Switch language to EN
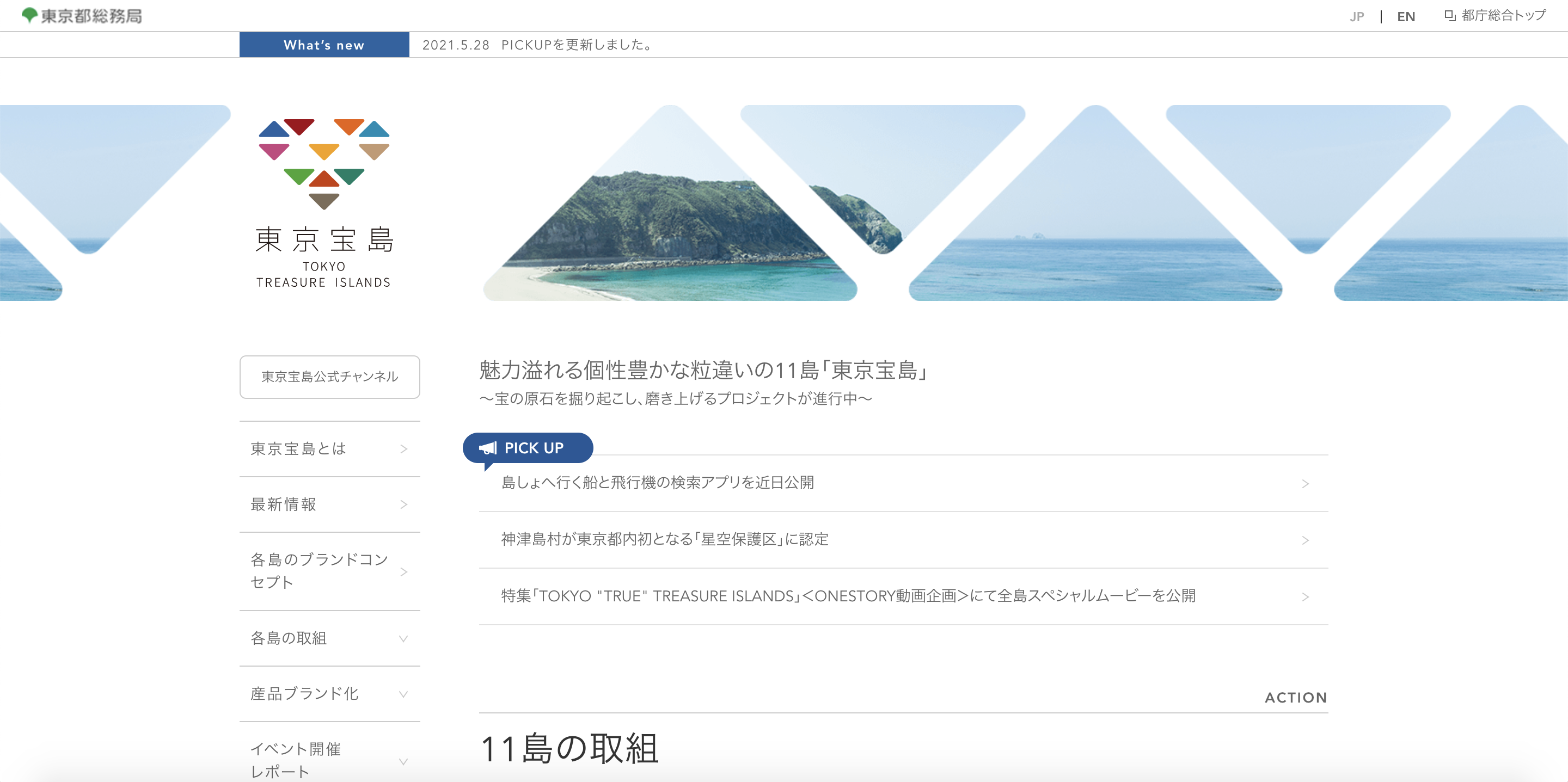This screenshot has width=1568, height=782. coord(1406,16)
